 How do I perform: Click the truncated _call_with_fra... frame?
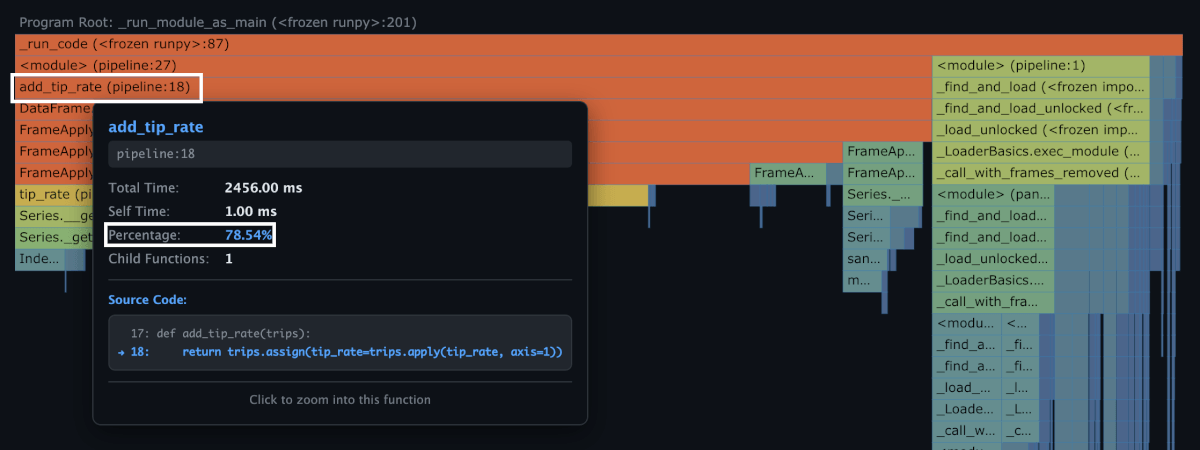tap(993, 303)
